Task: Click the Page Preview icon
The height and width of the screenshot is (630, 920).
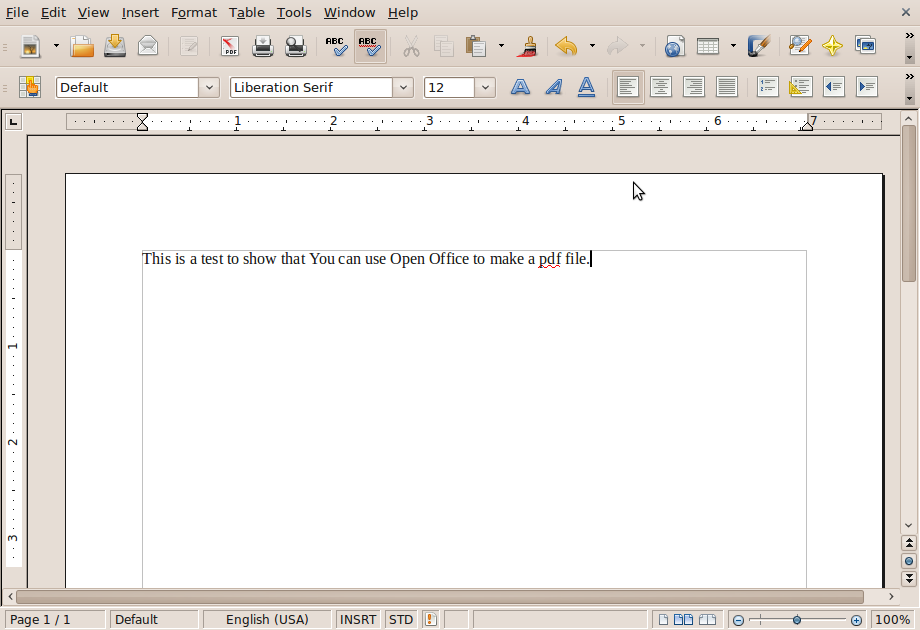Action: click(295, 46)
